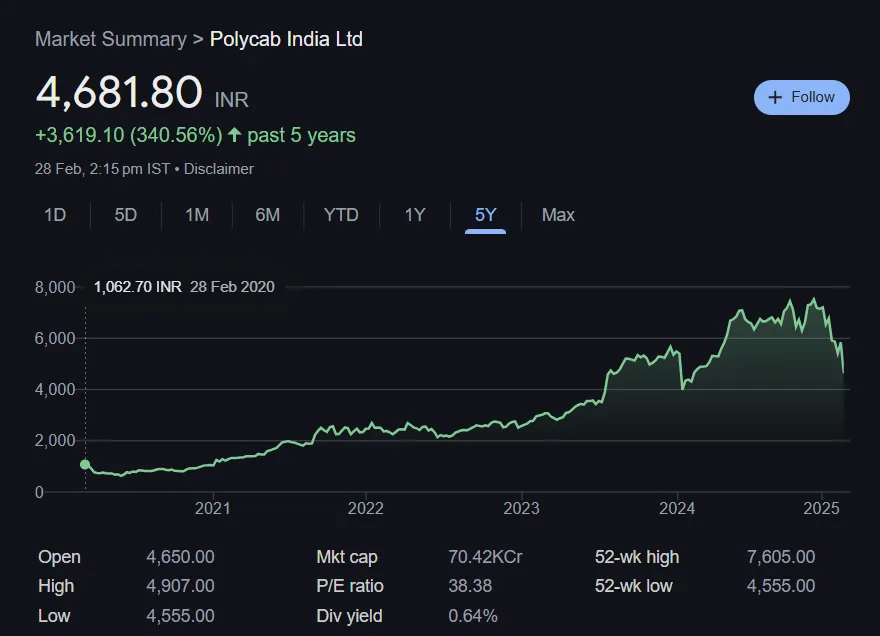The image size is (880, 636).
Task: Show the YTD range tab
Action: 341,215
